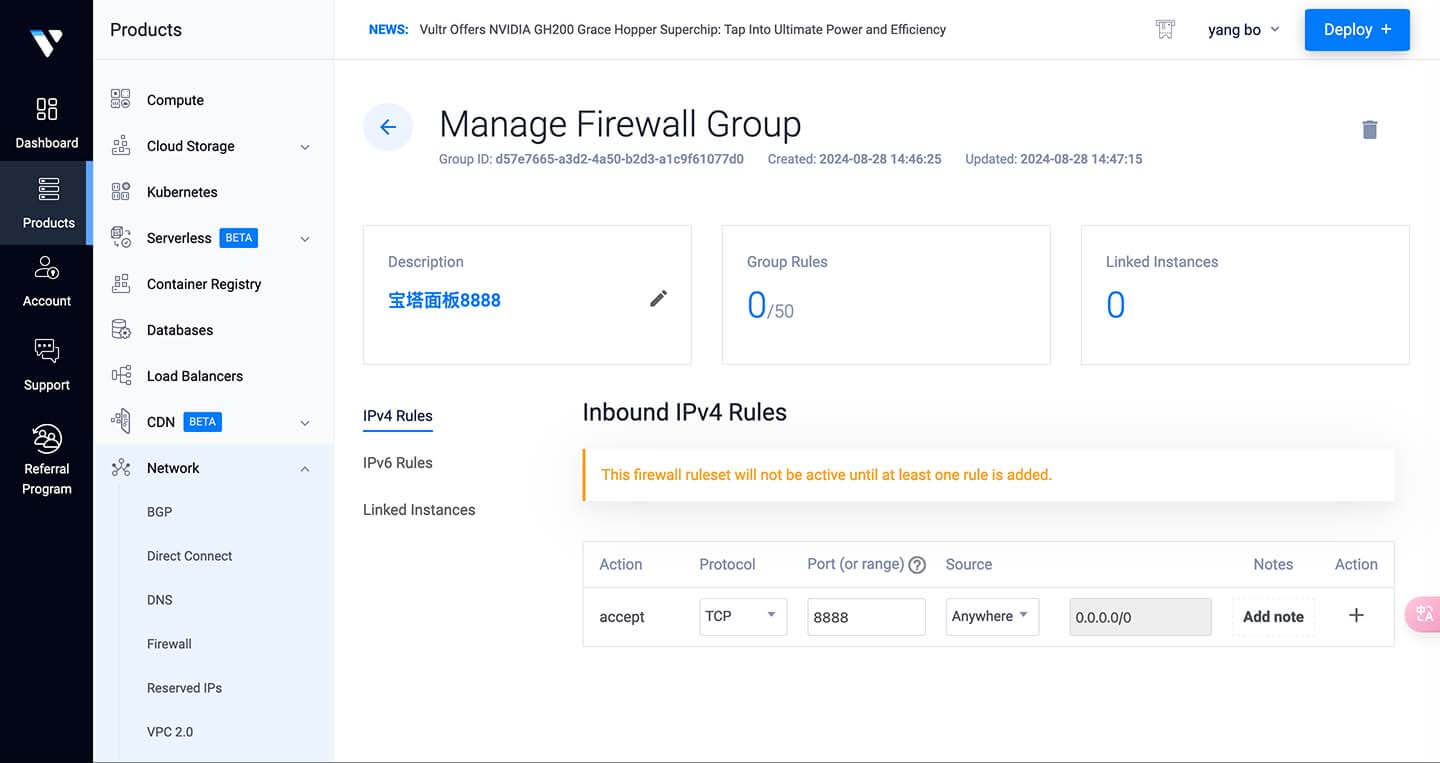Open Firewall under Network

click(x=169, y=644)
